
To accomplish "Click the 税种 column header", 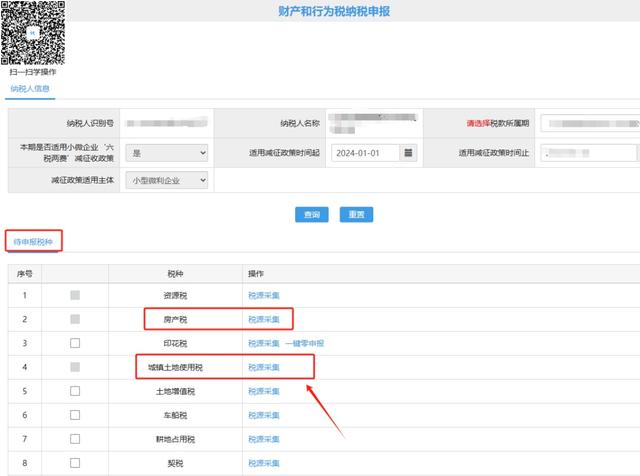I will 176,274.
